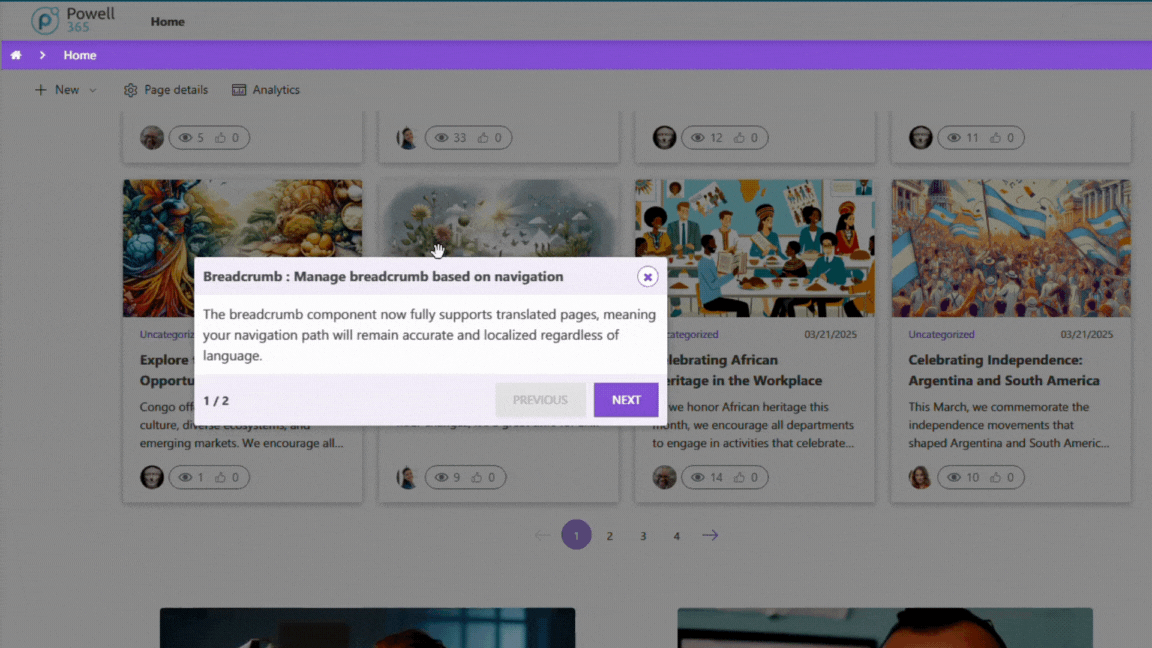Click the New plus icon

(40, 90)
